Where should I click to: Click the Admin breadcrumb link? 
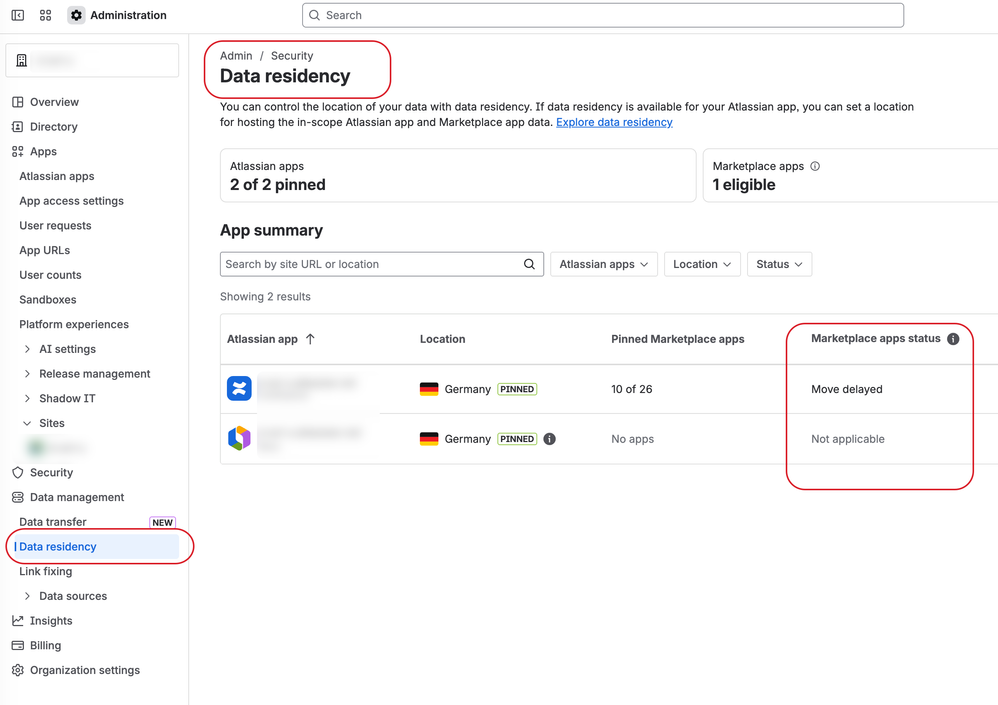(236, 56)
